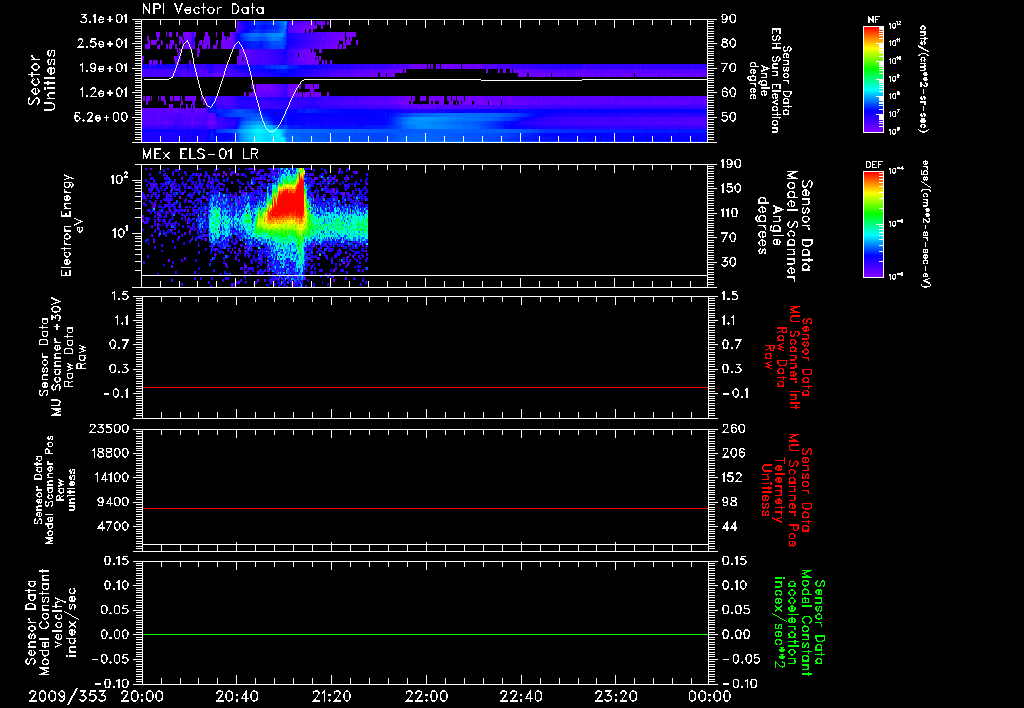Image resolution: width=1024 pixels, height=708 pixels.
Task: Click the "152" telemetry tick label
Action: point(732,477)
